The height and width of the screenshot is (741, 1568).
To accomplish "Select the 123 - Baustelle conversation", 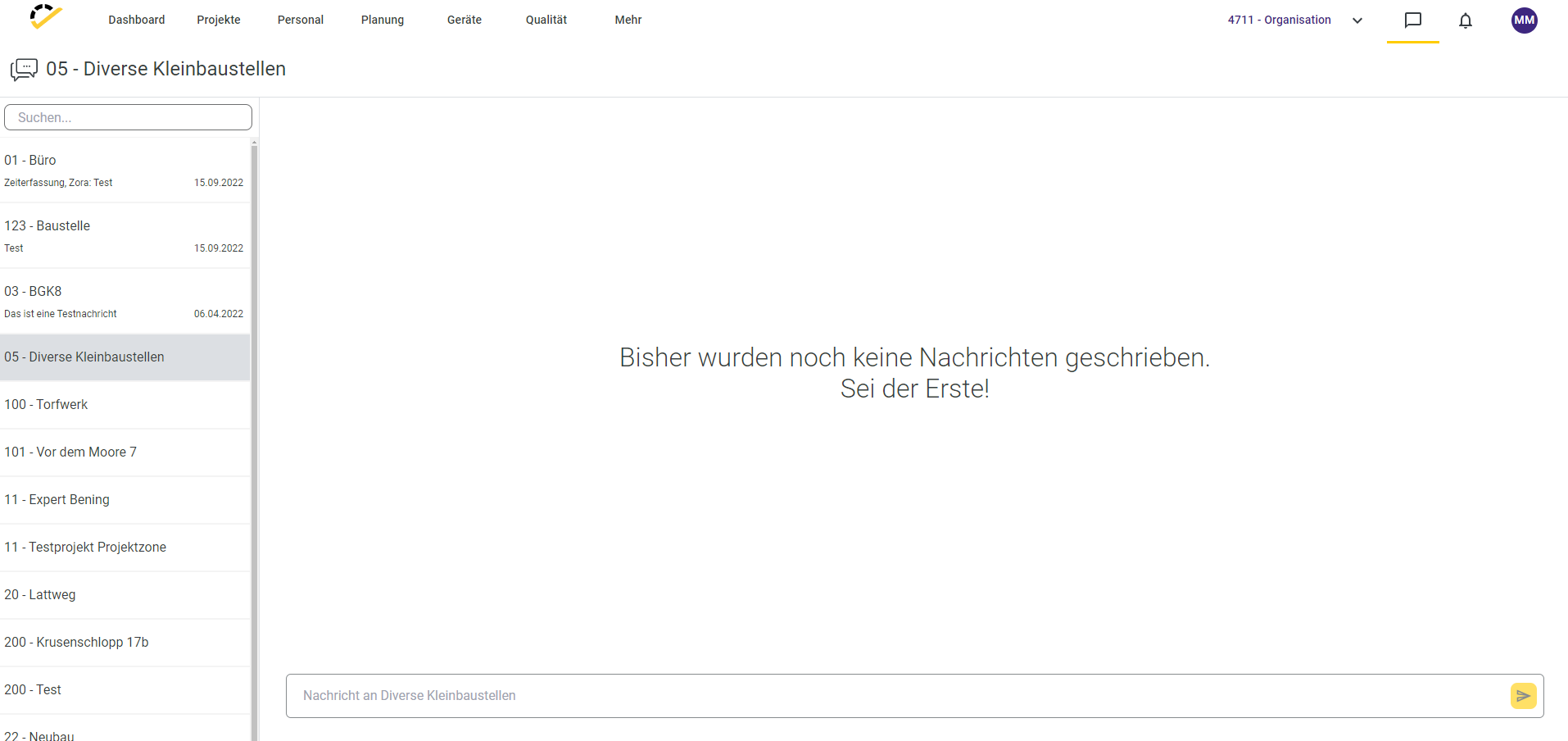I will pyautogui.click(x=125, y=236).
